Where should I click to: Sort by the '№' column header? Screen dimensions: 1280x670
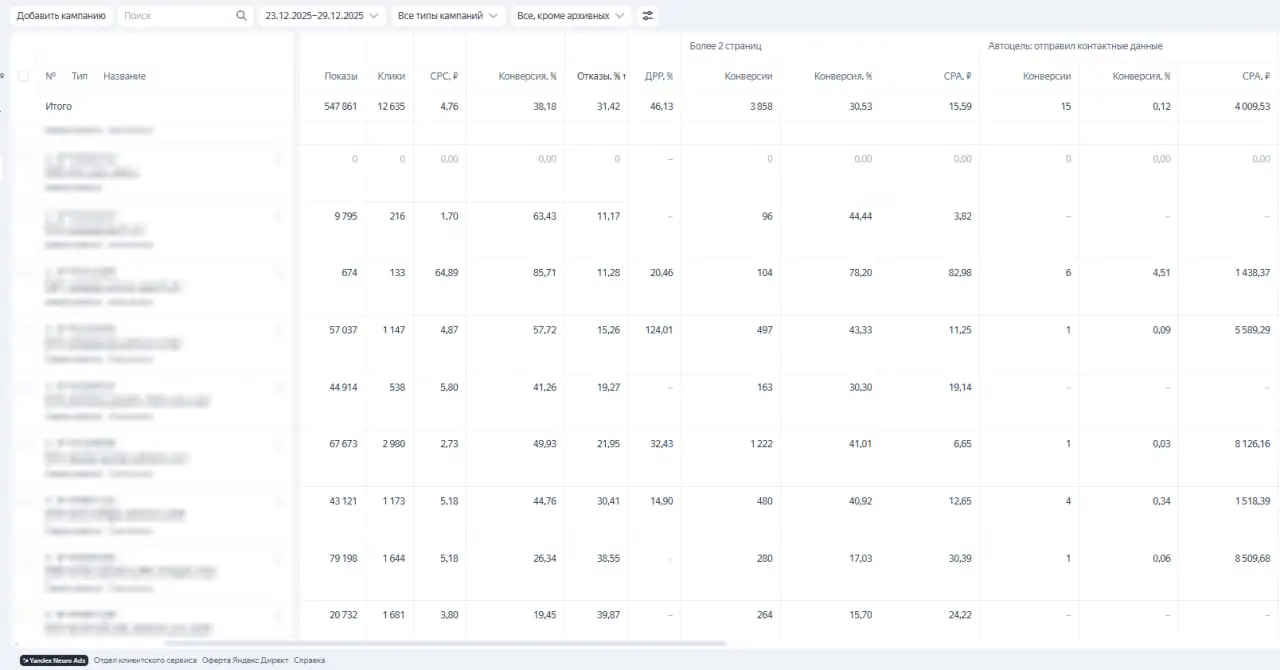tap(51, 76)
